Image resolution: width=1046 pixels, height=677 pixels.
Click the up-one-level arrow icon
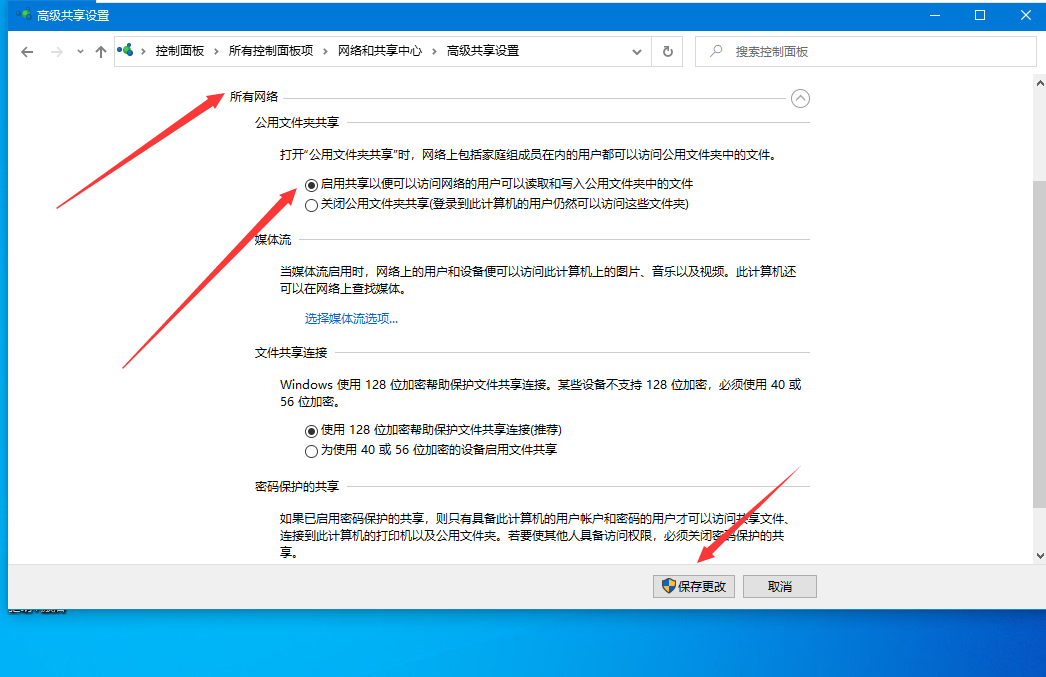(101, 51)
